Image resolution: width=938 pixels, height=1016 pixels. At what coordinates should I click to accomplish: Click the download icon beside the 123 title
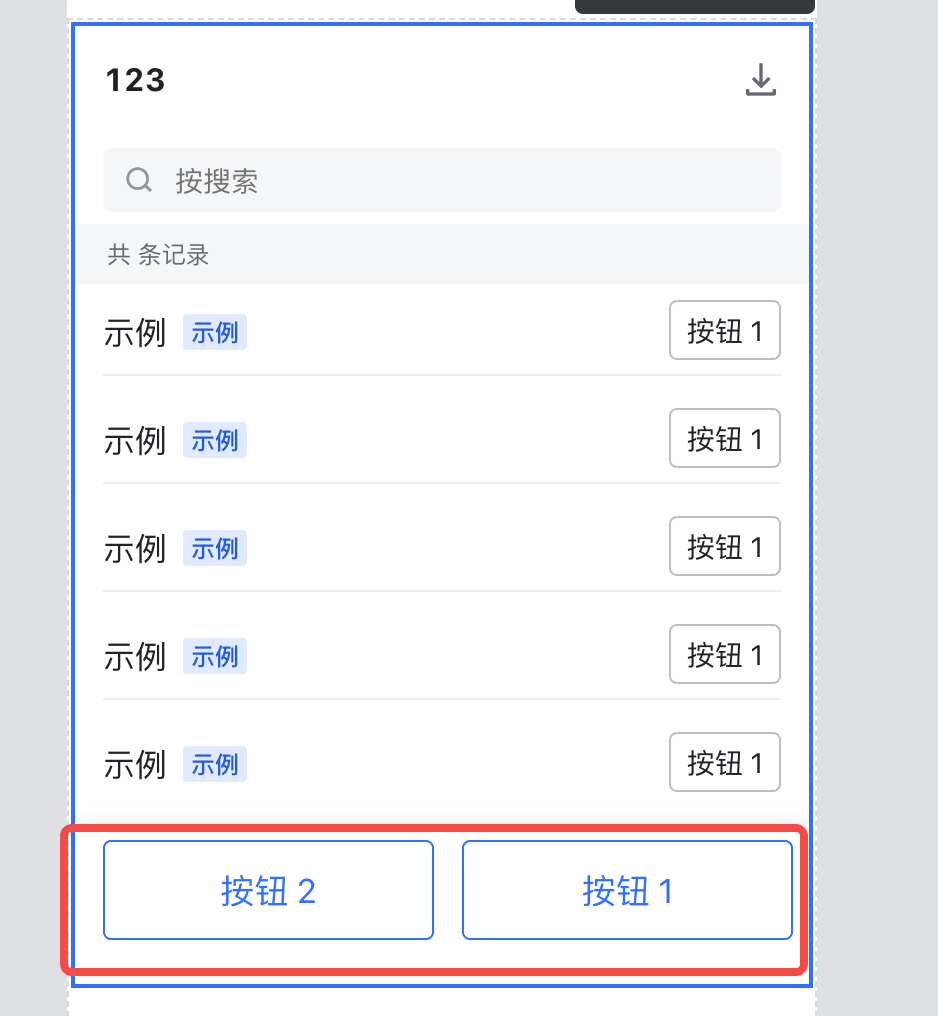coord(761,80)
